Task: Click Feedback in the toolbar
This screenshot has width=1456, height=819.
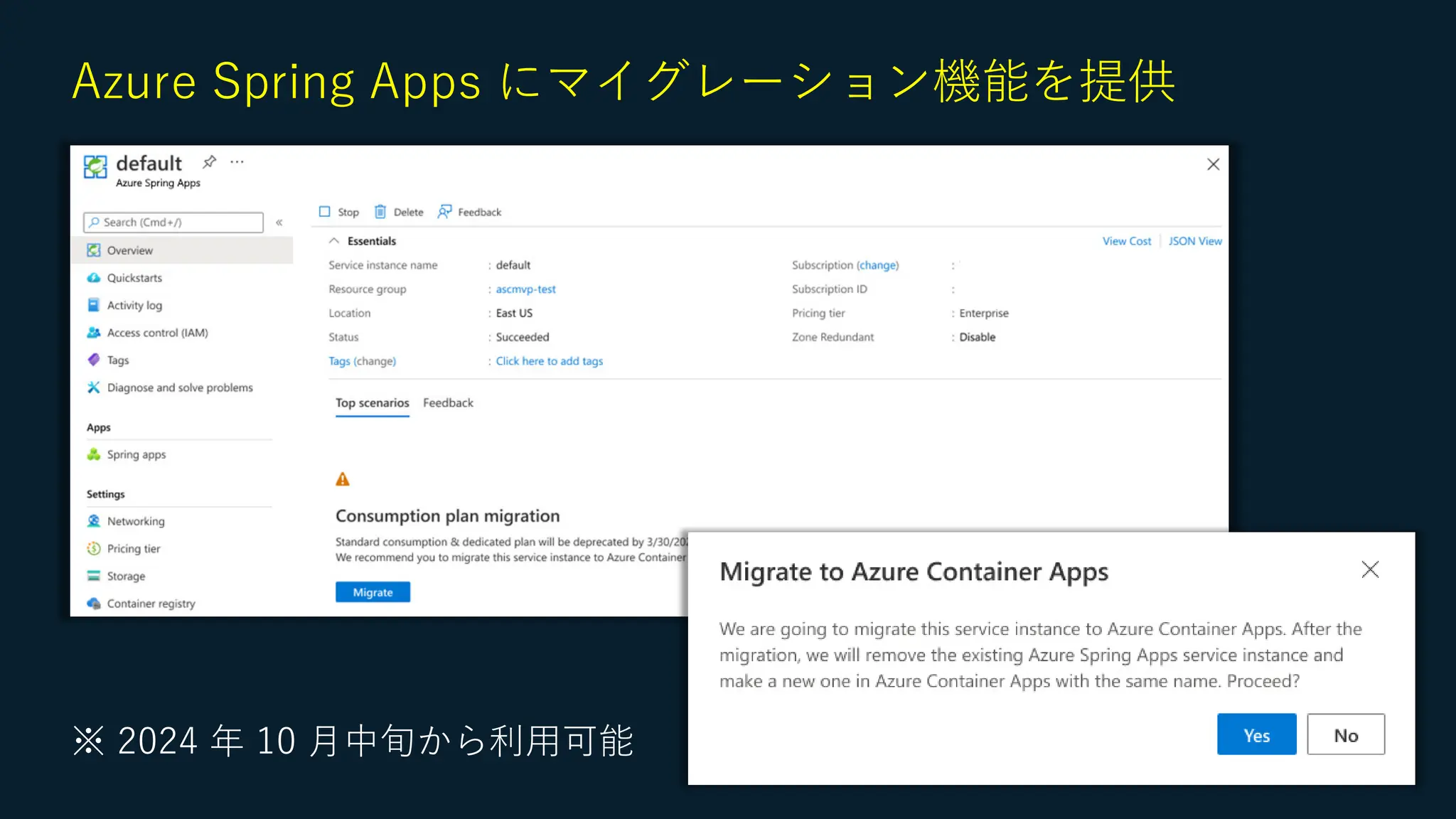Action: [469, 212]
